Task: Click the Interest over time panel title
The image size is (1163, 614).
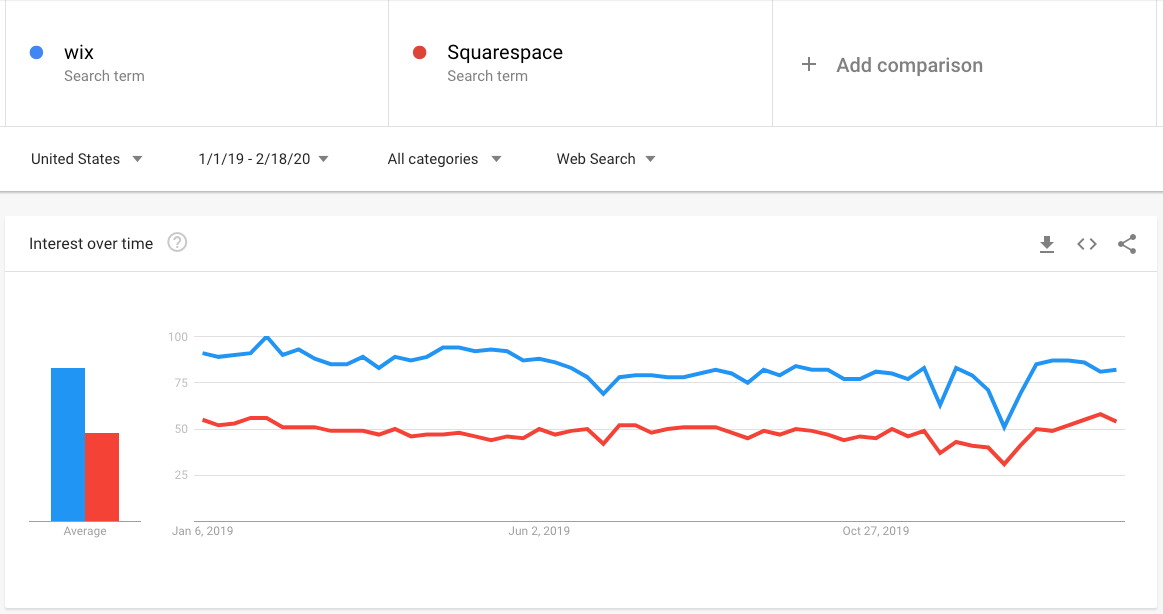Action: click(x=91, y=243)
